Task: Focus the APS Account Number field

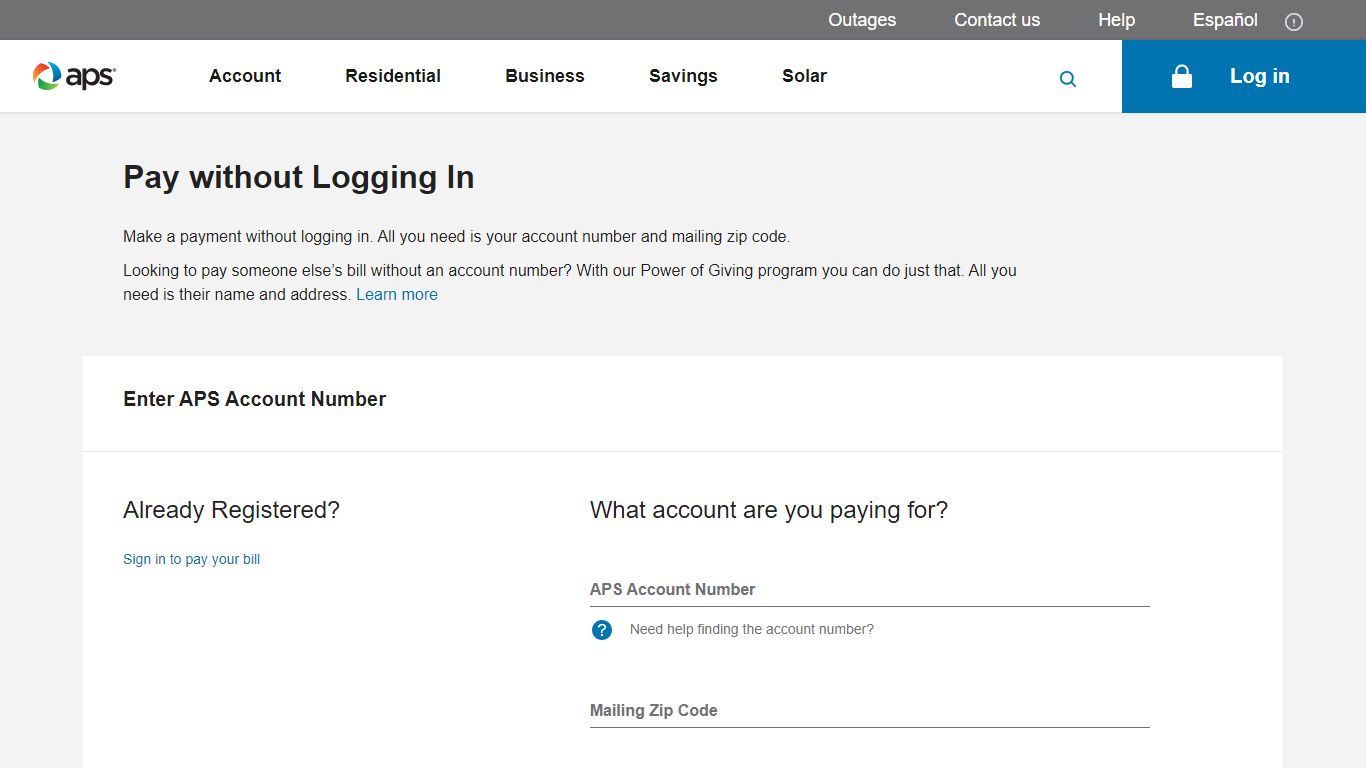Action: pyautogui.click(x=870, y=590)
